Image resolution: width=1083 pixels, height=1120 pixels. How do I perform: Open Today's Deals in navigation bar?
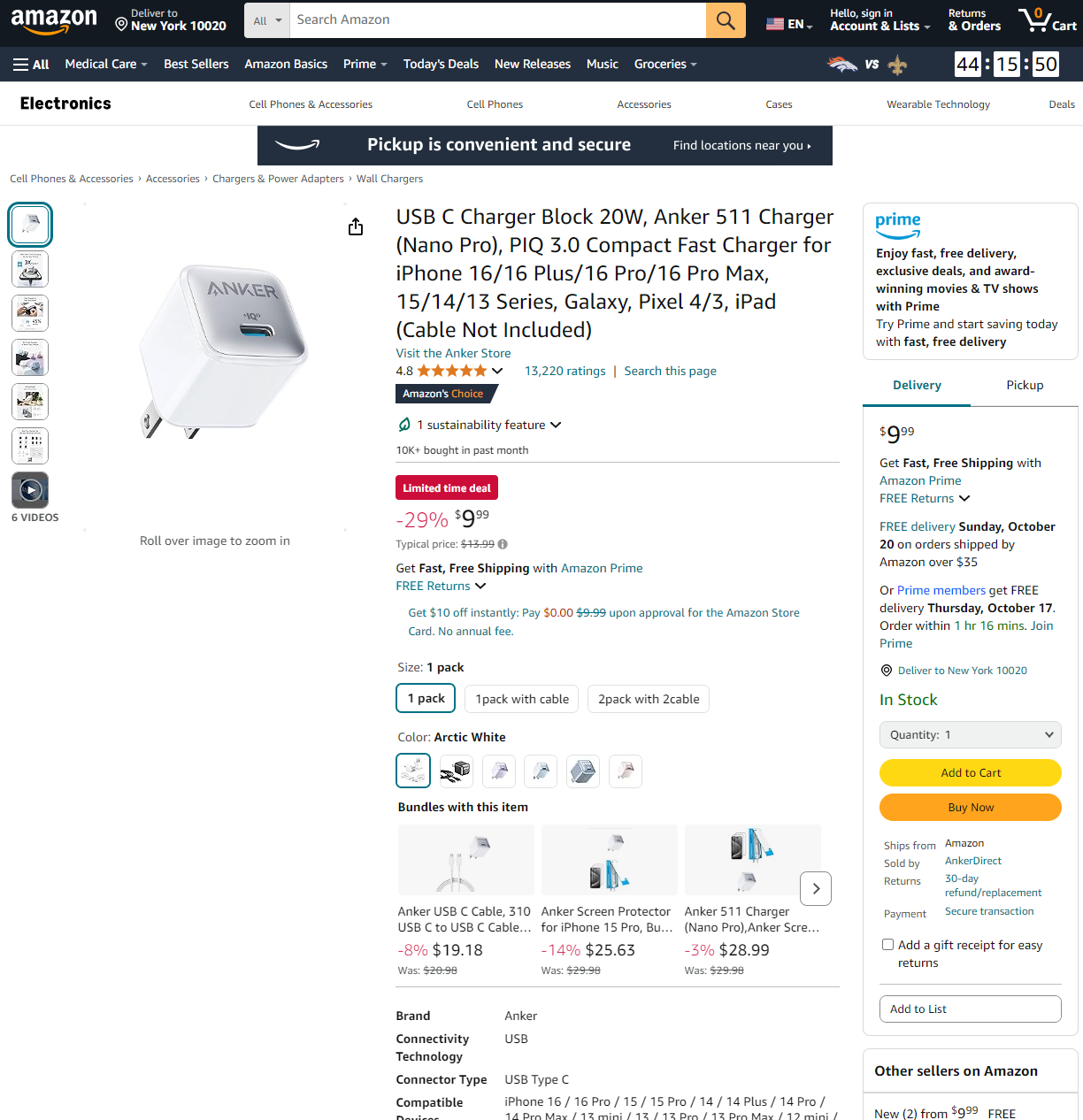click(x=441, y=65)
